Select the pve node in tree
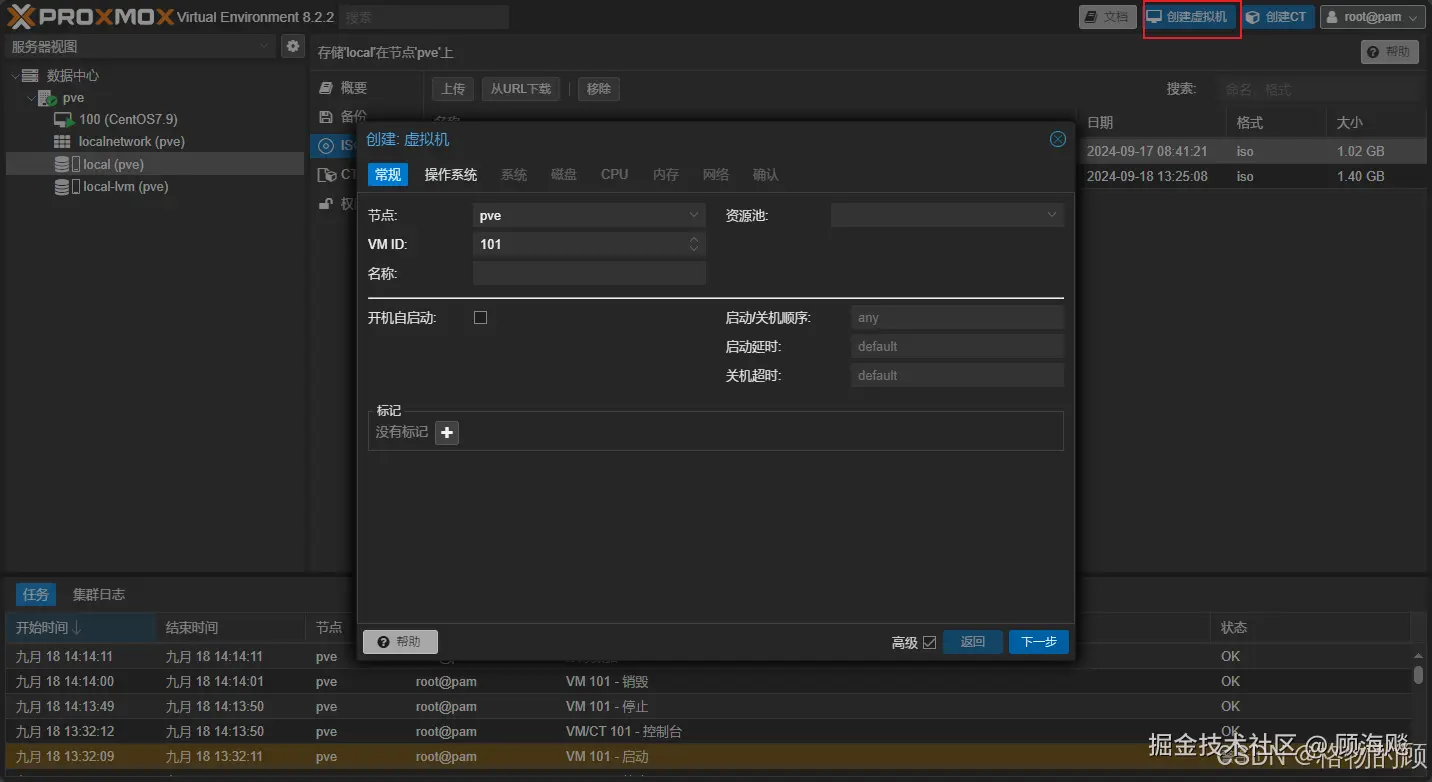The image size is (1432, 782). tap(73, 98)
